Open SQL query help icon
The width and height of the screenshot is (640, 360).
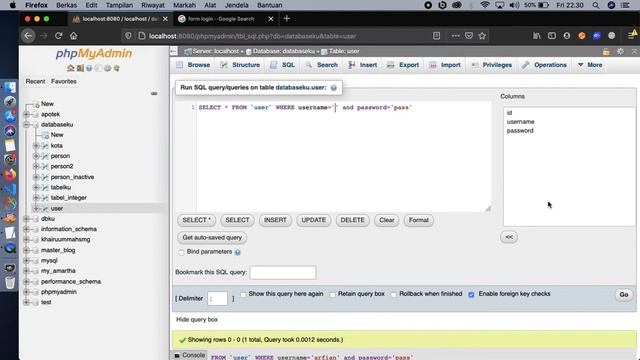(x=333, y=88)
